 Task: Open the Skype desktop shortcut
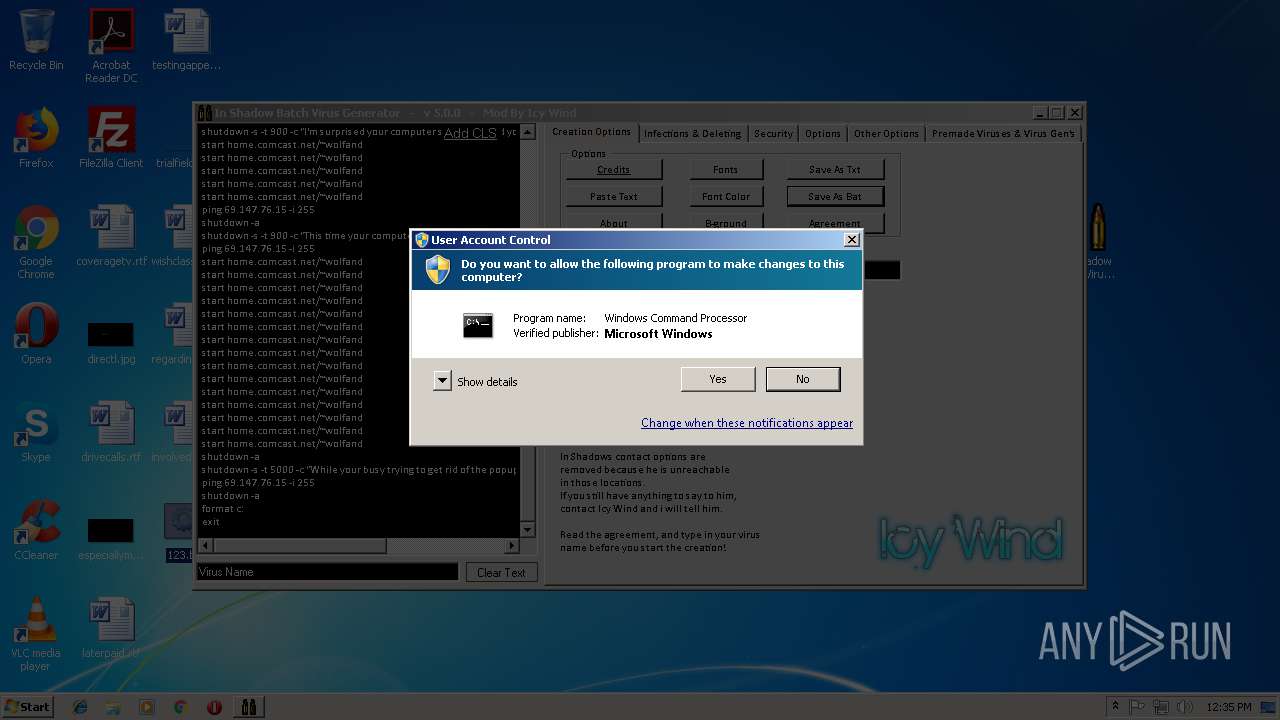point(36,432)
